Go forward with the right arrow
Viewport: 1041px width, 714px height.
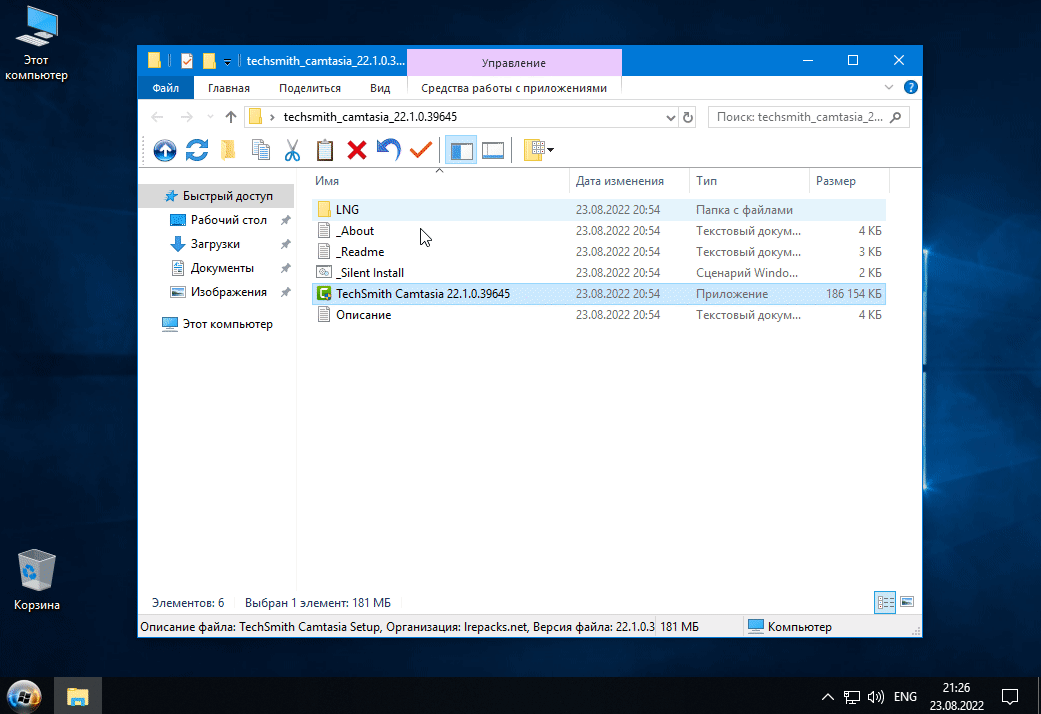[x=187, y=117]
